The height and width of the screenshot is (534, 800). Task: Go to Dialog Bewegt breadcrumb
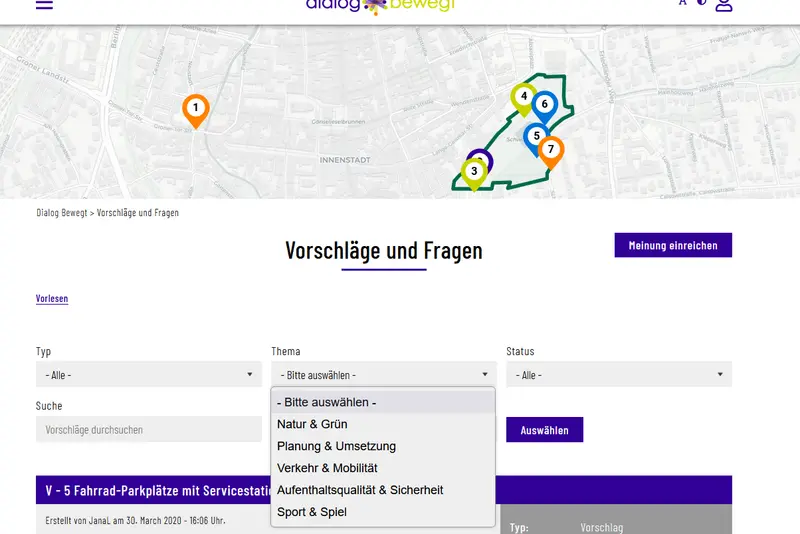62,213
